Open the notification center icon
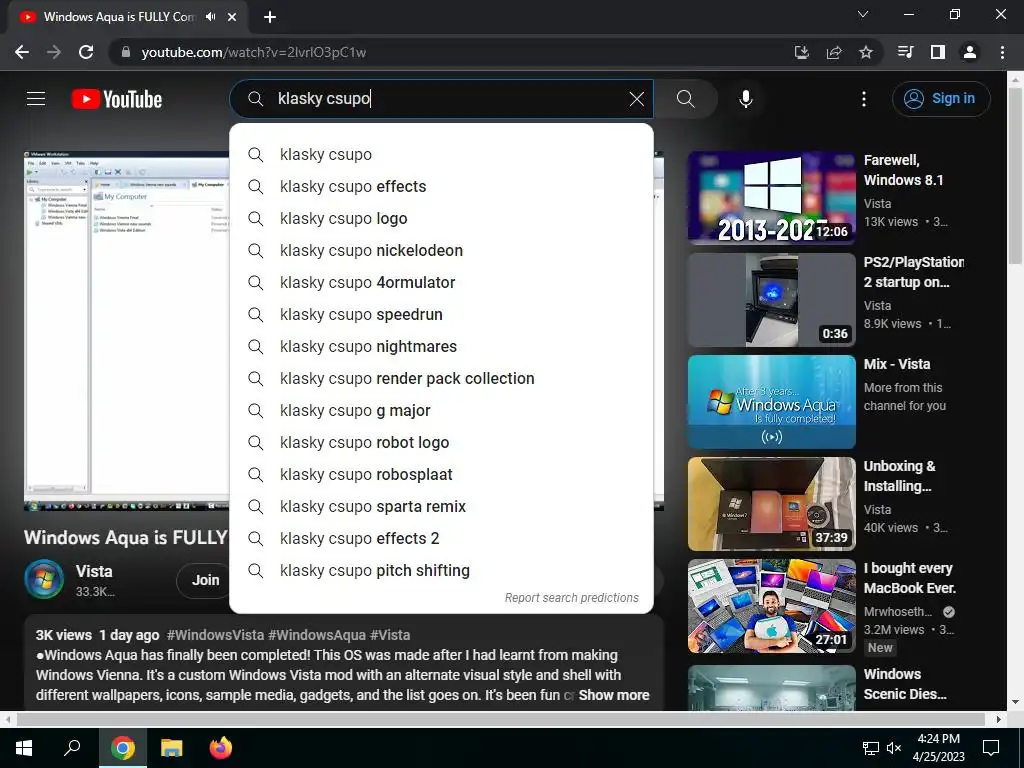1024x768 pixels. pyautogui.click(x=991, y=748)
